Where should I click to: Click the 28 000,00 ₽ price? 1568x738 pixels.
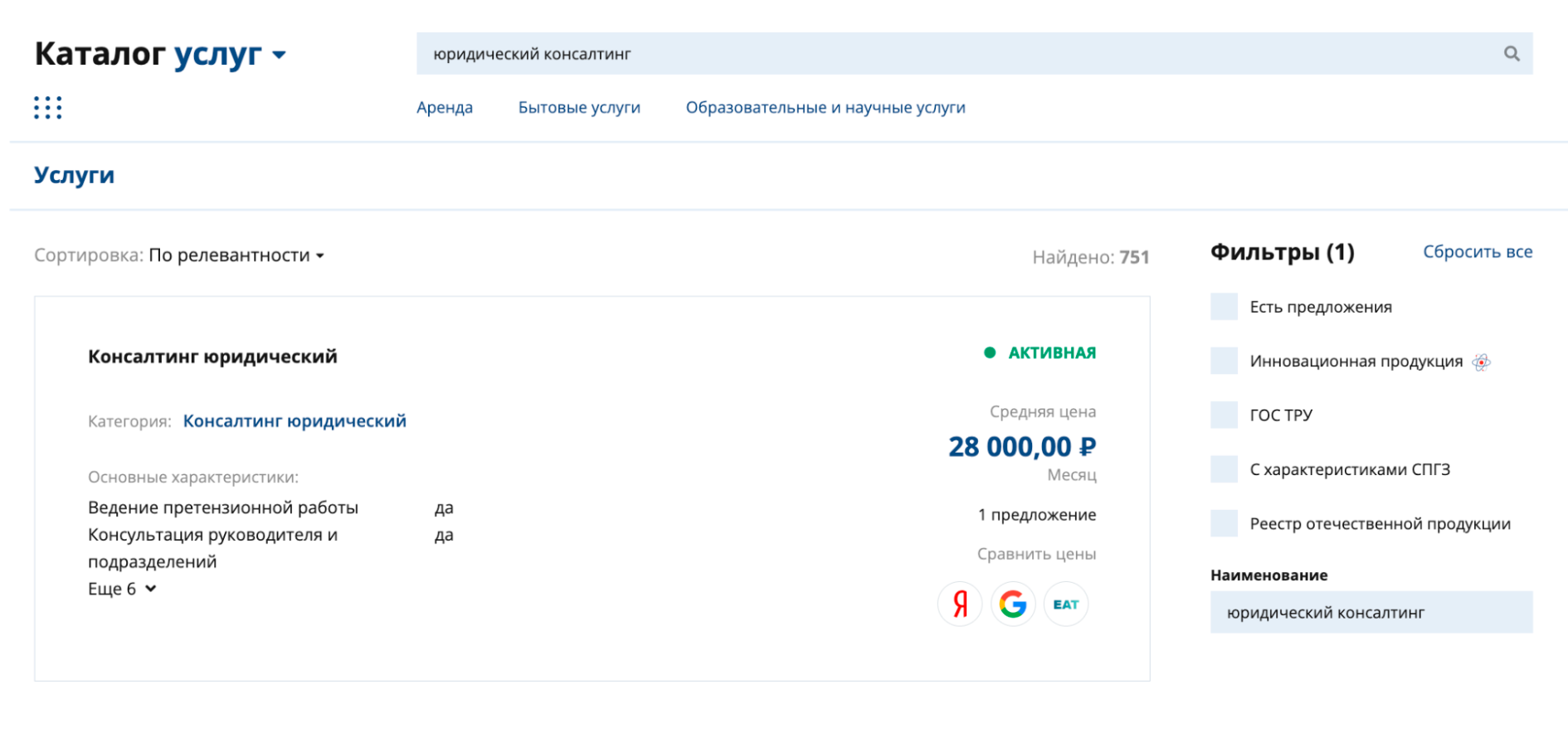1022,447
